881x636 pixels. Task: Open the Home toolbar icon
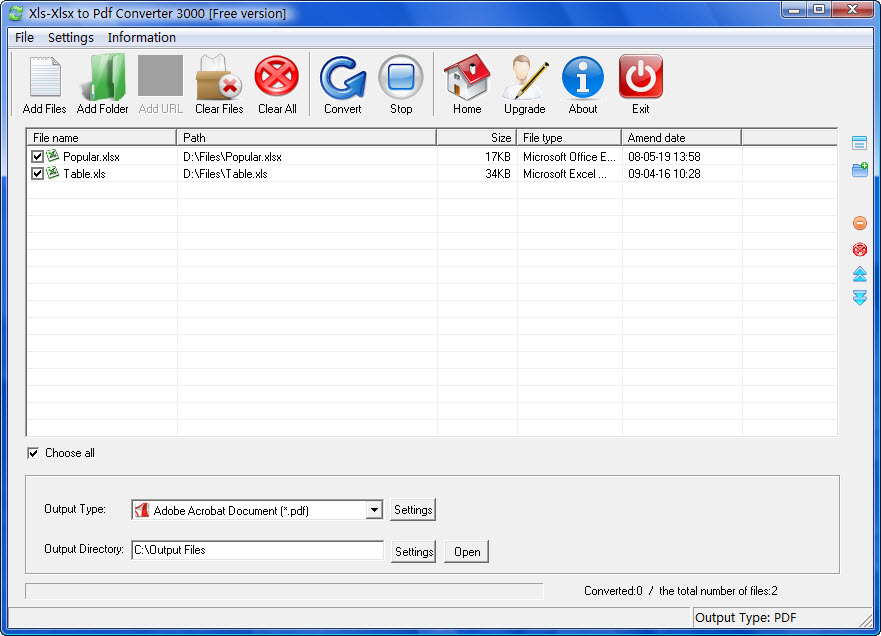(x=467, y=77)
